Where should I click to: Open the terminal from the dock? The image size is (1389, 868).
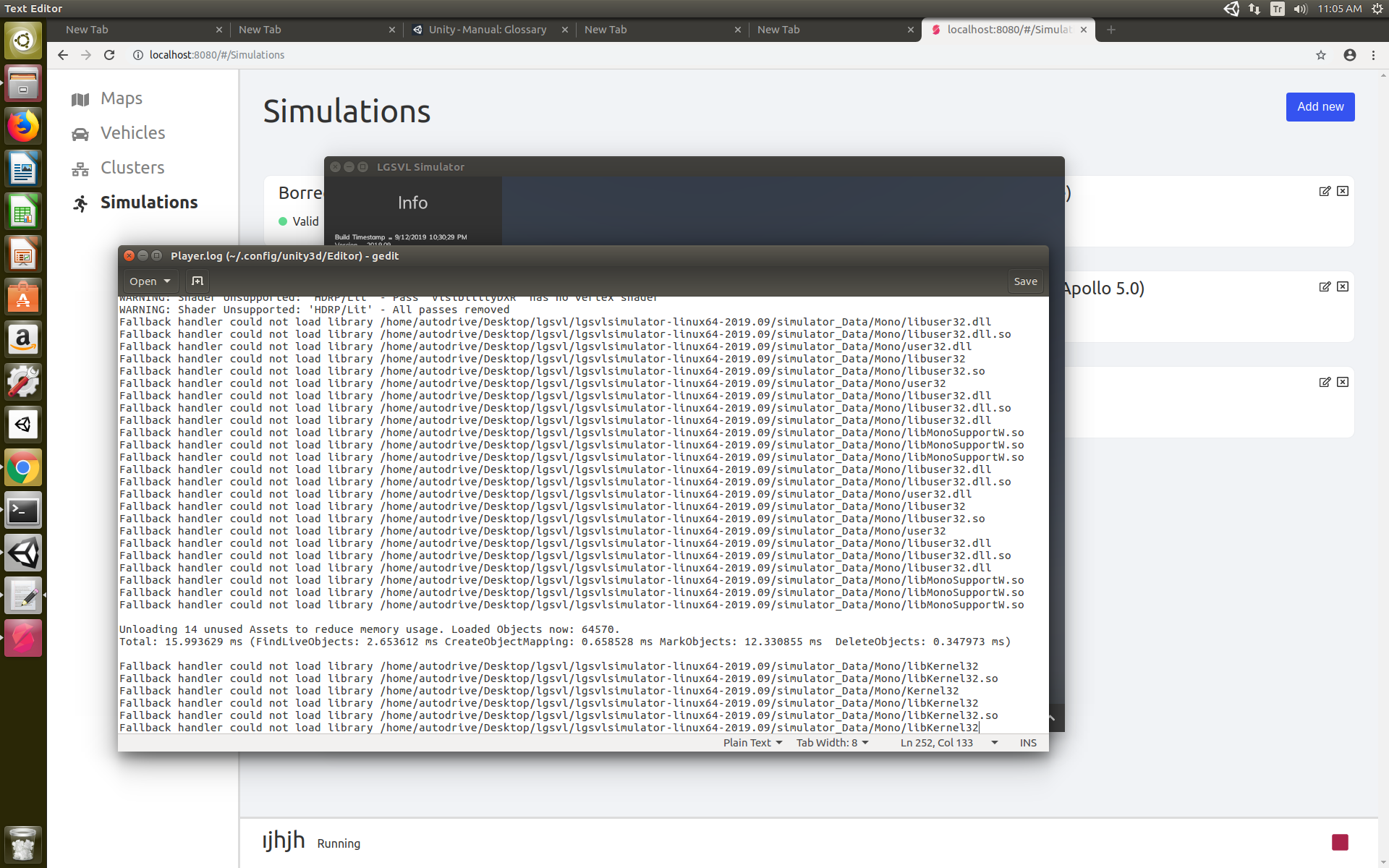[x=23, y=510]
